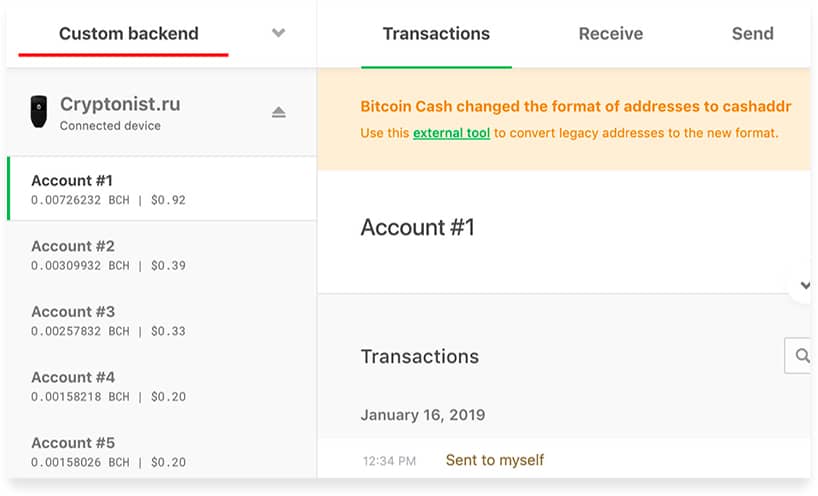Follow the external tool link
The height and width of the screenshot is (496, 818).
click(x=451, y=133)
